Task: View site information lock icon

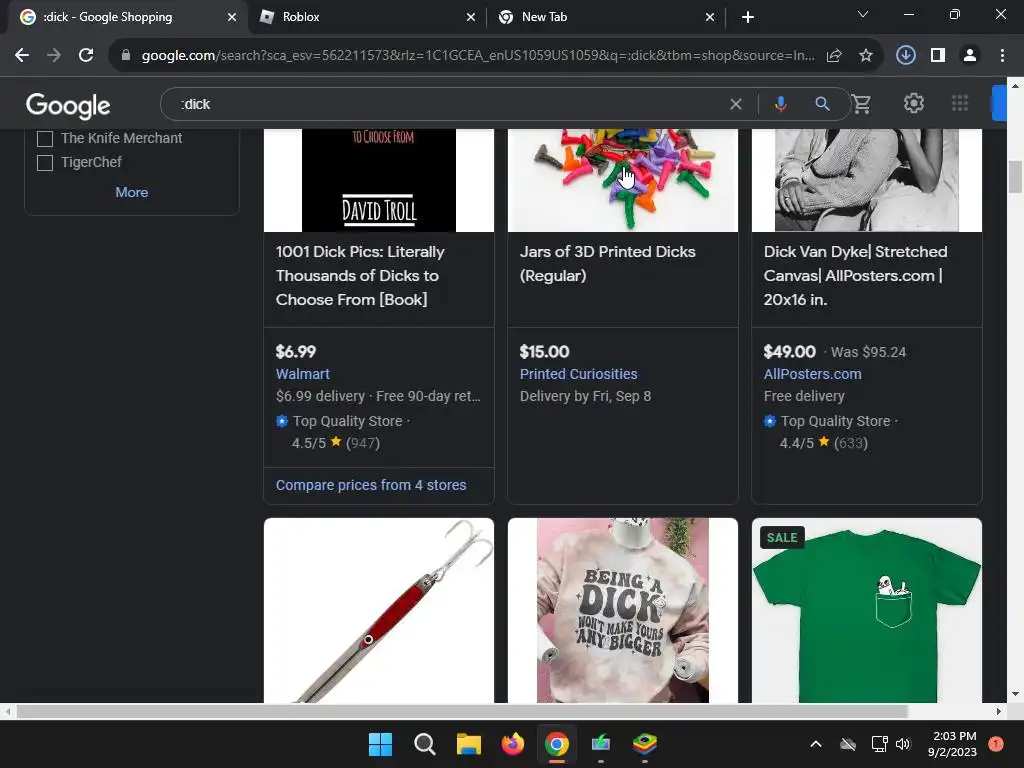Action: [x=126, y=56]
